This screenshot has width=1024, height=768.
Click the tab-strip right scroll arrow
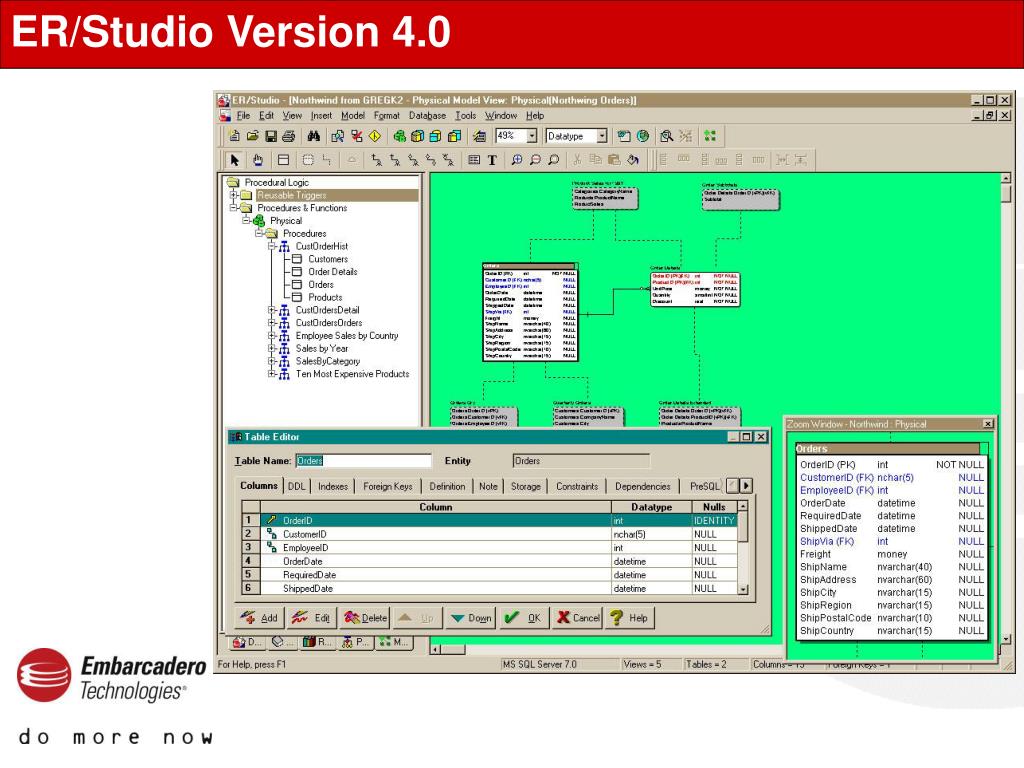click(746, 486)
